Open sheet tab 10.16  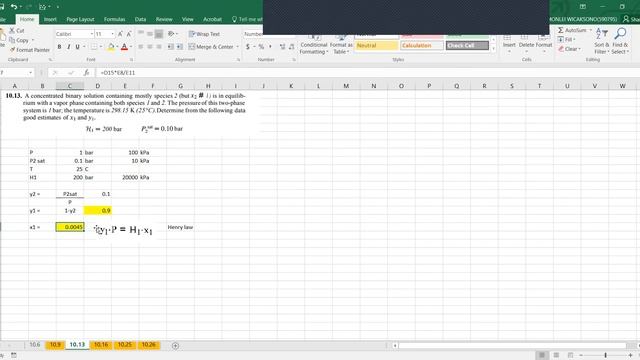click(101, 345)
